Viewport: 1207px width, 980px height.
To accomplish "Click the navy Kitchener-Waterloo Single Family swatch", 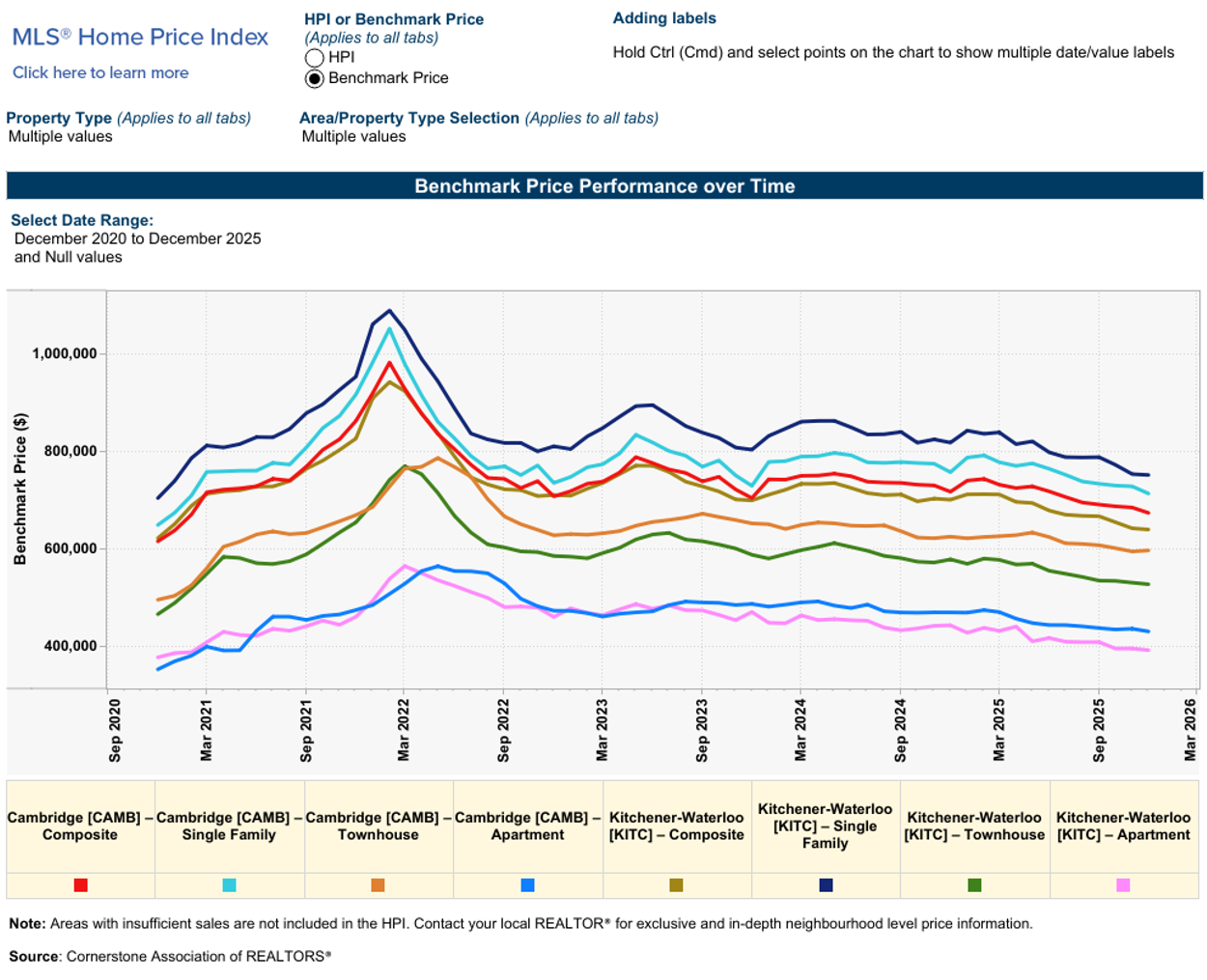I will point(826,885).
